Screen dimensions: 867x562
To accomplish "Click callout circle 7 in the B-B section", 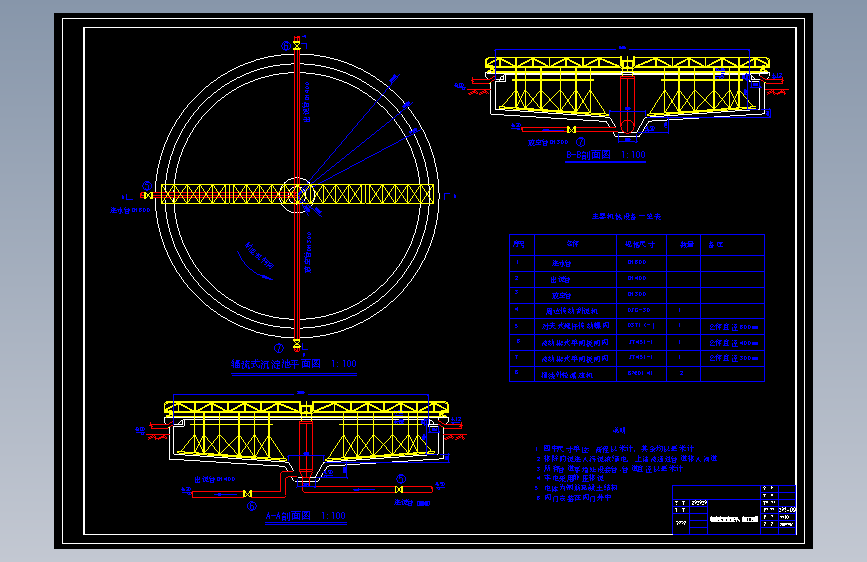I will point(581,142).
